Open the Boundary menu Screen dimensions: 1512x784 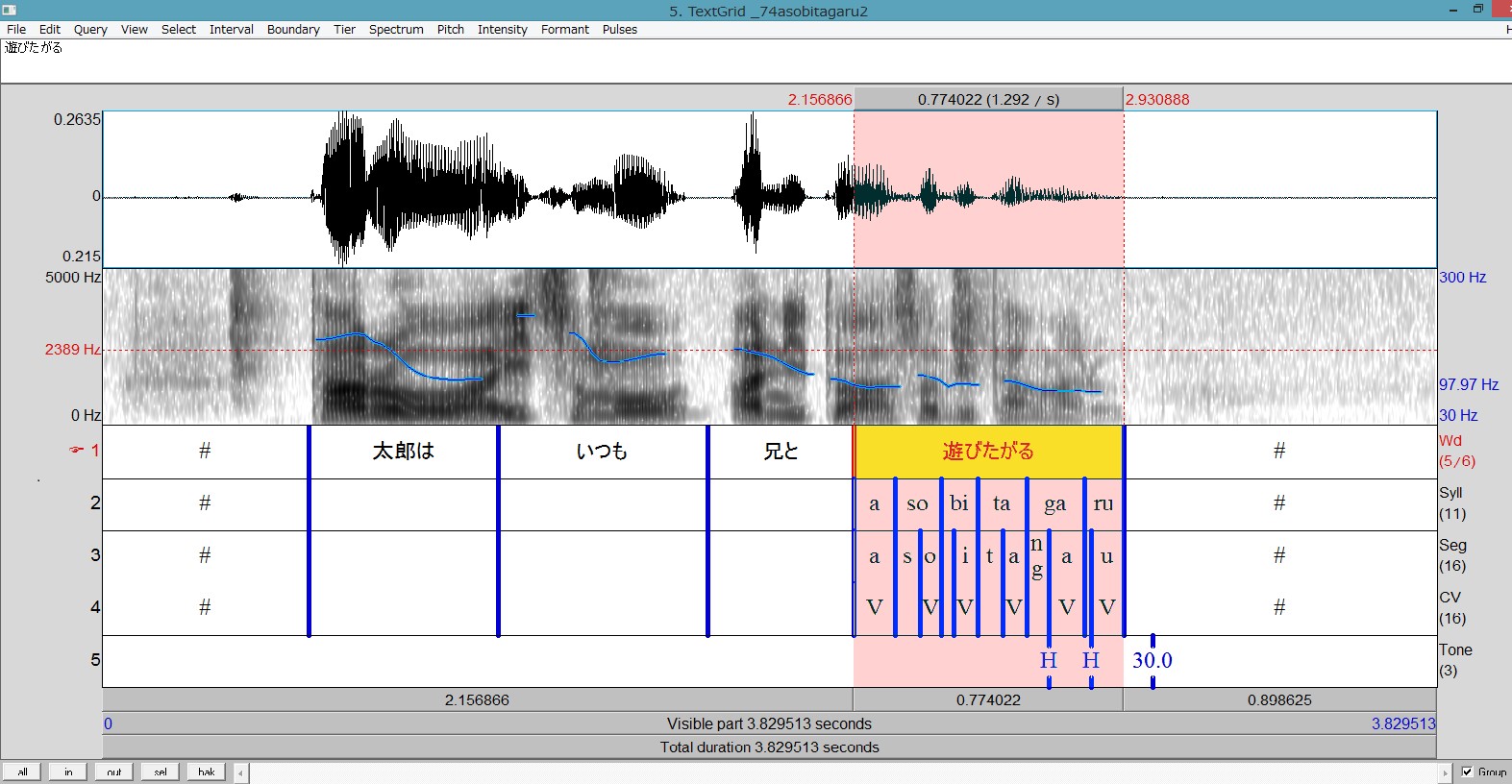[292, 29]
